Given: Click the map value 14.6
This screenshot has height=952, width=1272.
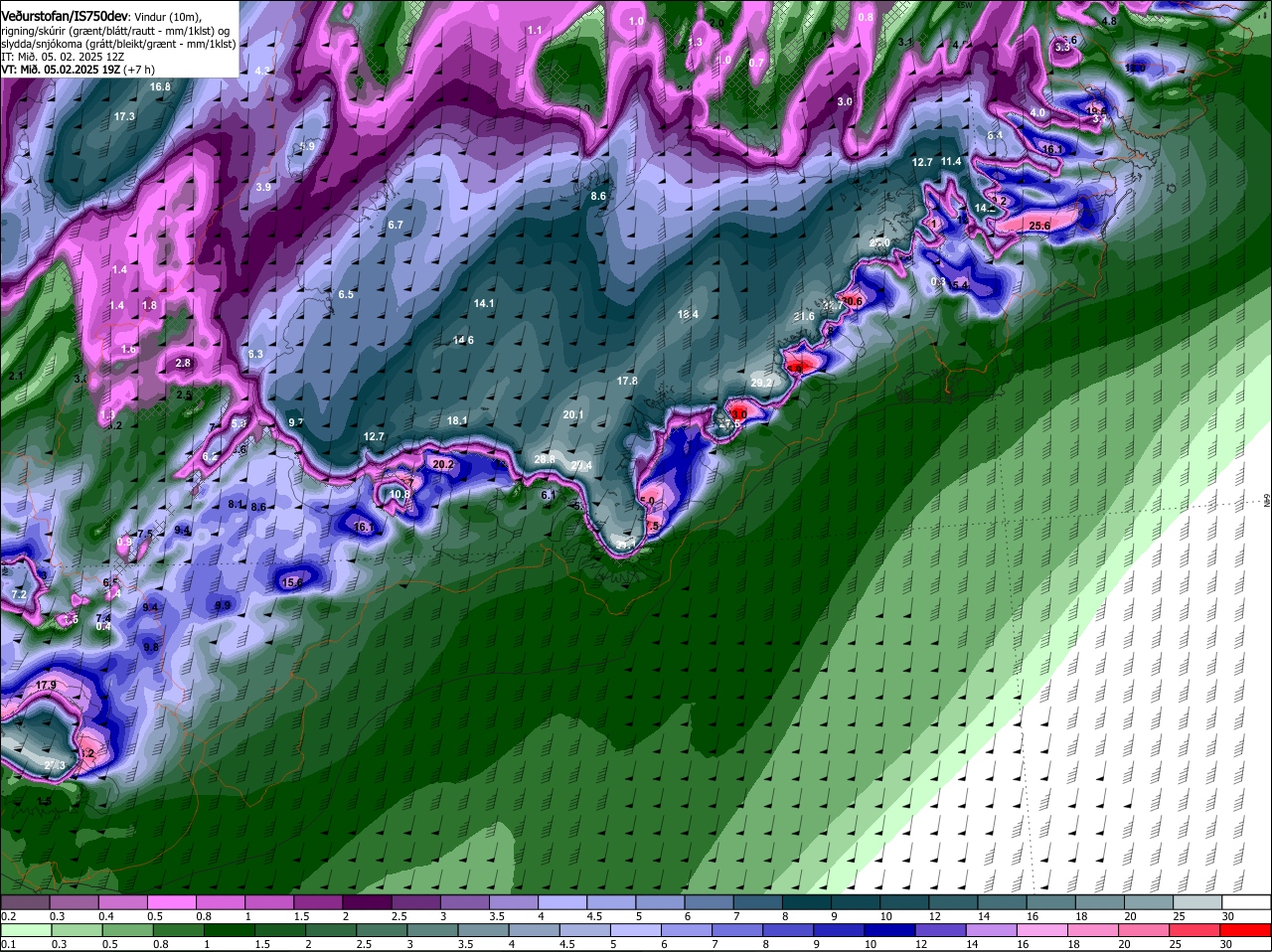Looking at the screenshot, I should [463, 341].
